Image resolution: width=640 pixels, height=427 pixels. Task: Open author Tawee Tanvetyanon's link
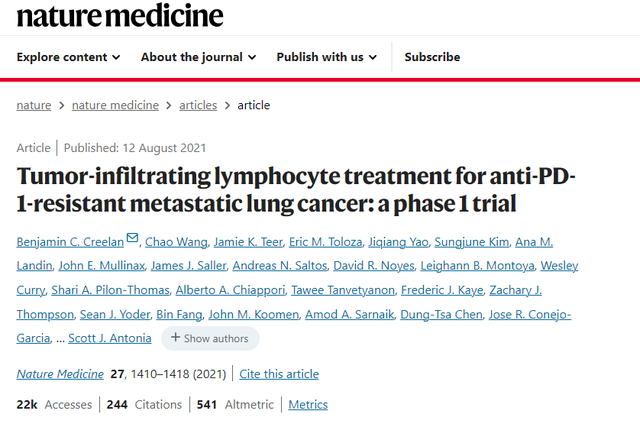[x=343, y=290]
